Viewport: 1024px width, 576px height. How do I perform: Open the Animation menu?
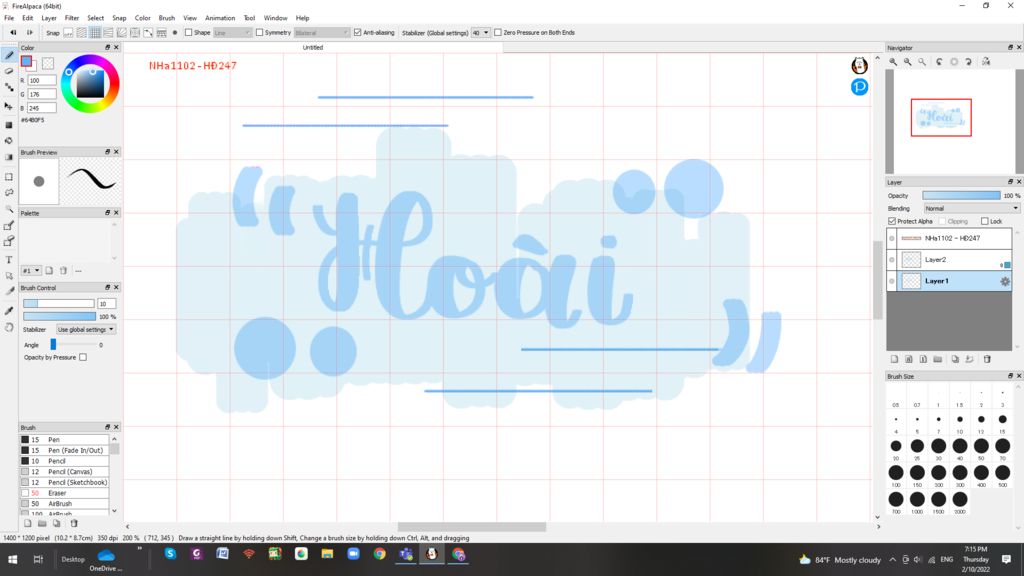coord(220,18)
